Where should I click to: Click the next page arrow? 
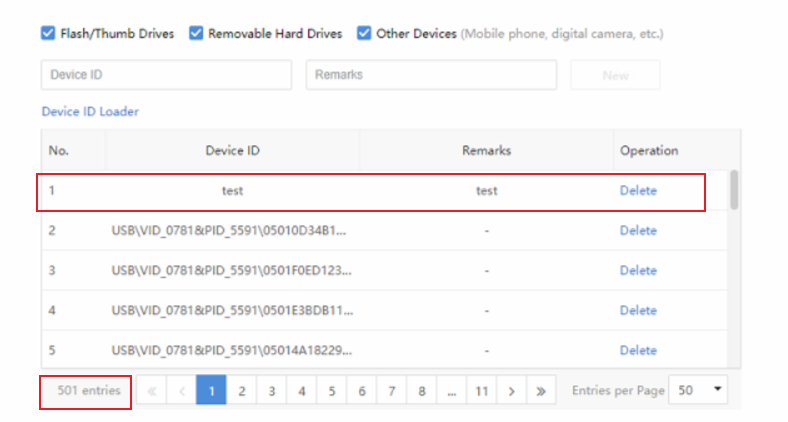pyautogui.click(x=511, y=391)
